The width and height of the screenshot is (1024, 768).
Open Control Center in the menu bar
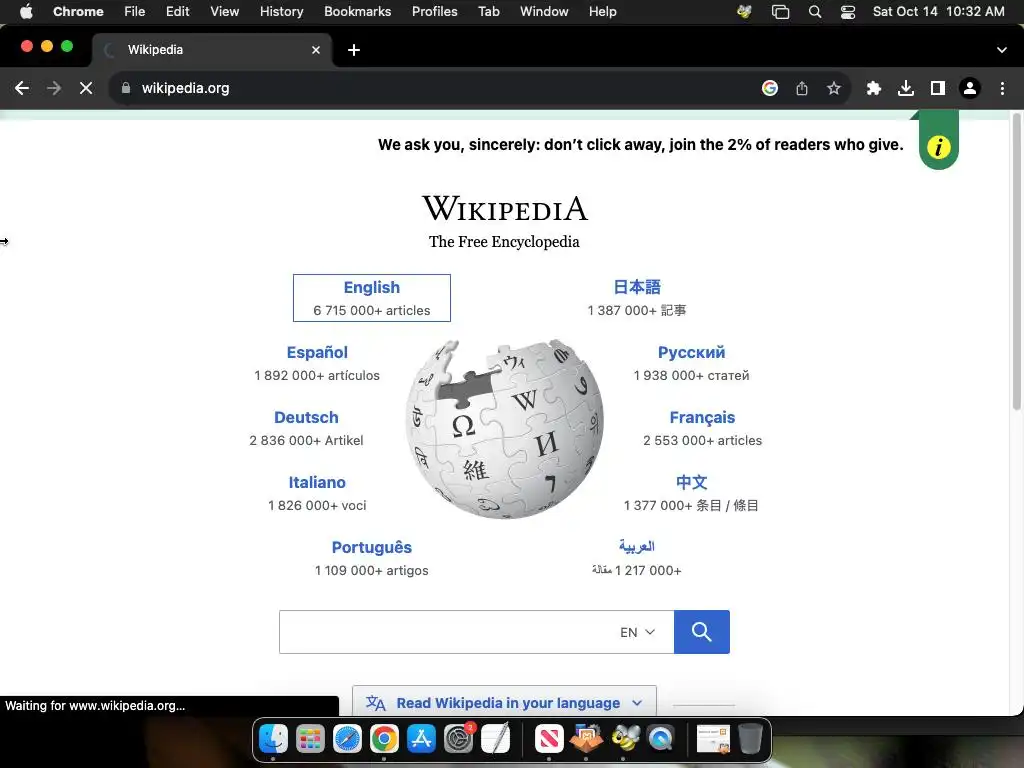tap(848, 11)
